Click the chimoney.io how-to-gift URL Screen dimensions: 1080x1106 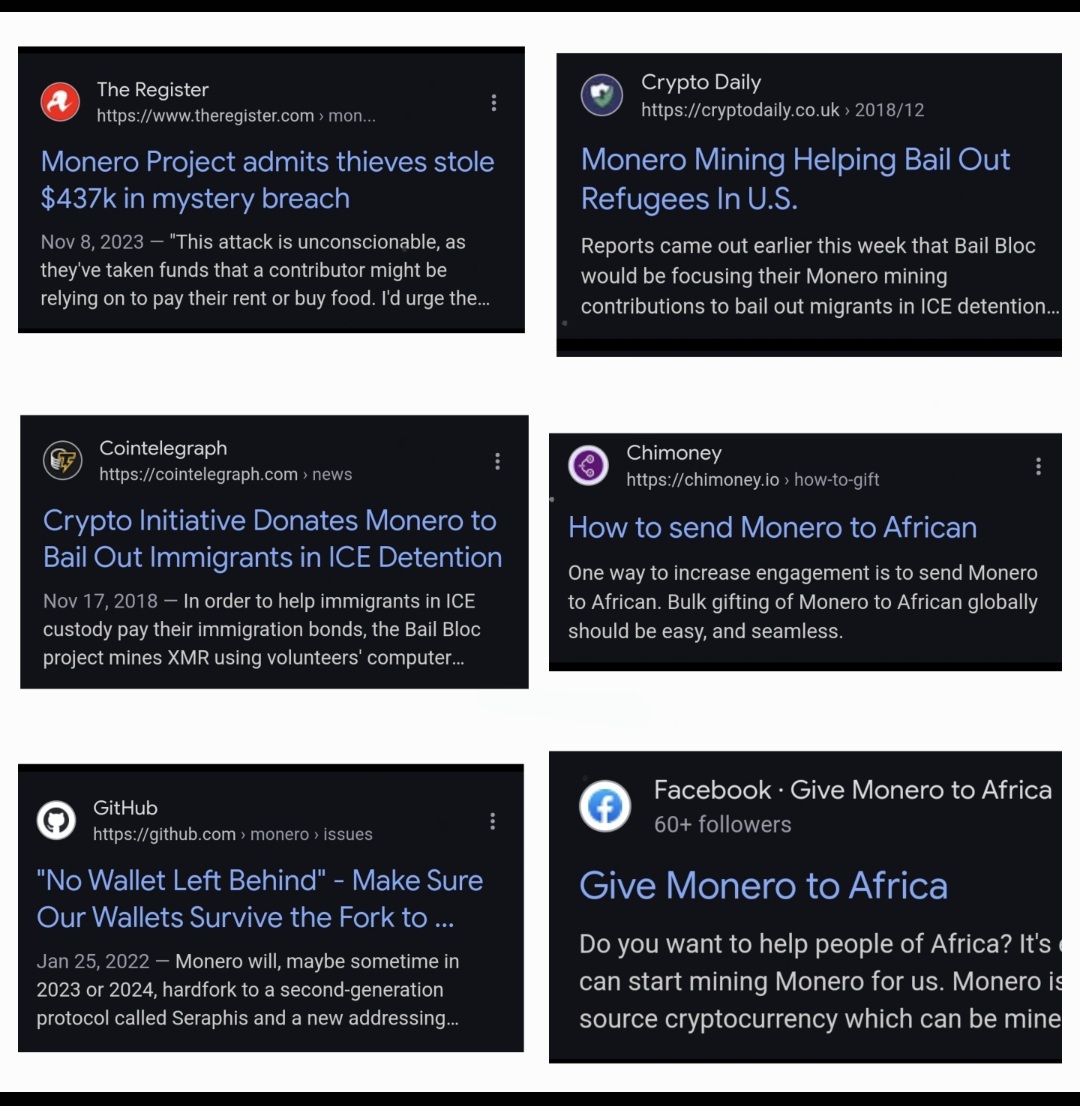(753, 480)
